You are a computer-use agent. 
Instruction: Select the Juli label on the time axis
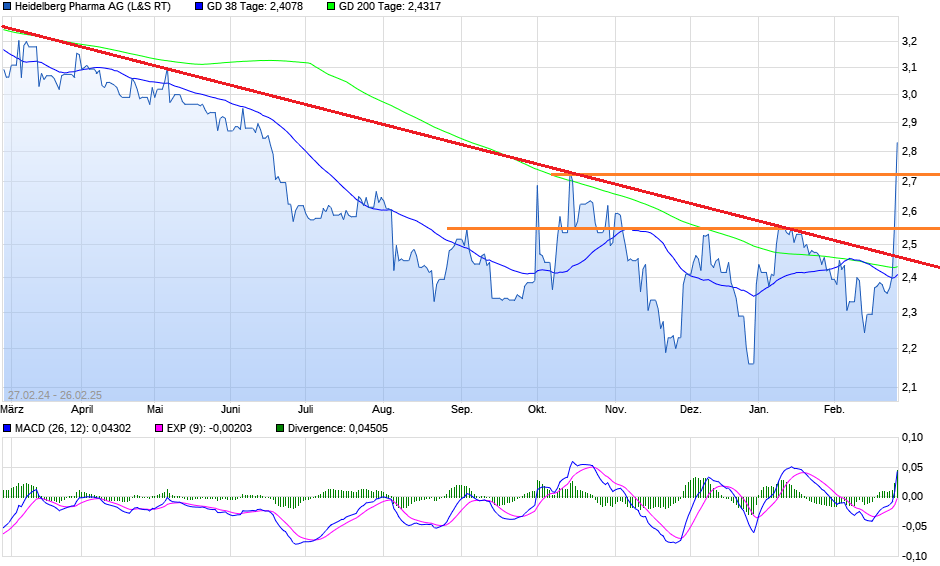click(x=306, y=409)
